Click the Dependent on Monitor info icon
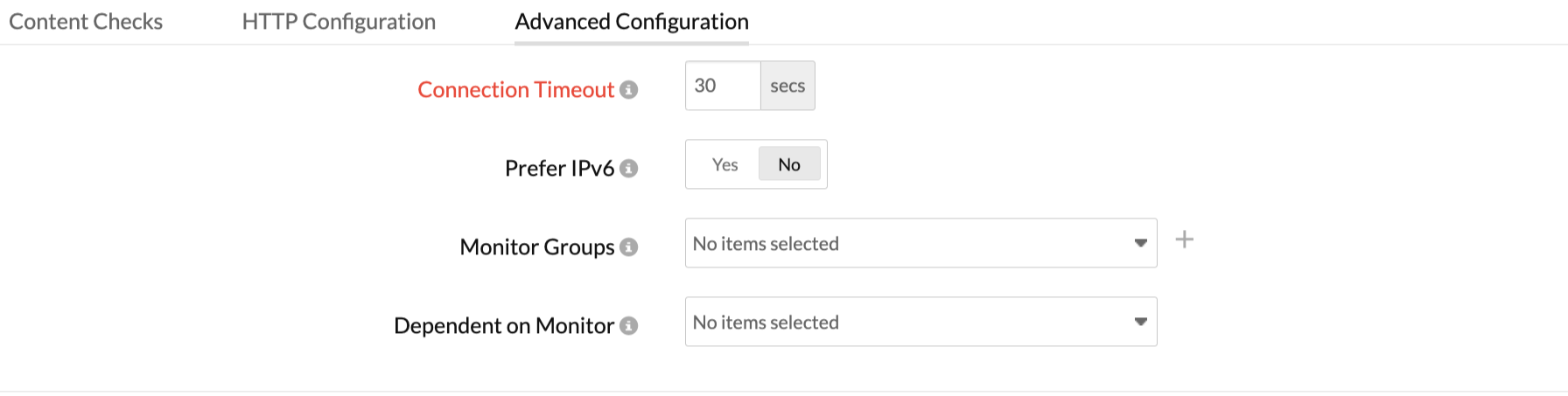 click(628, 326)
